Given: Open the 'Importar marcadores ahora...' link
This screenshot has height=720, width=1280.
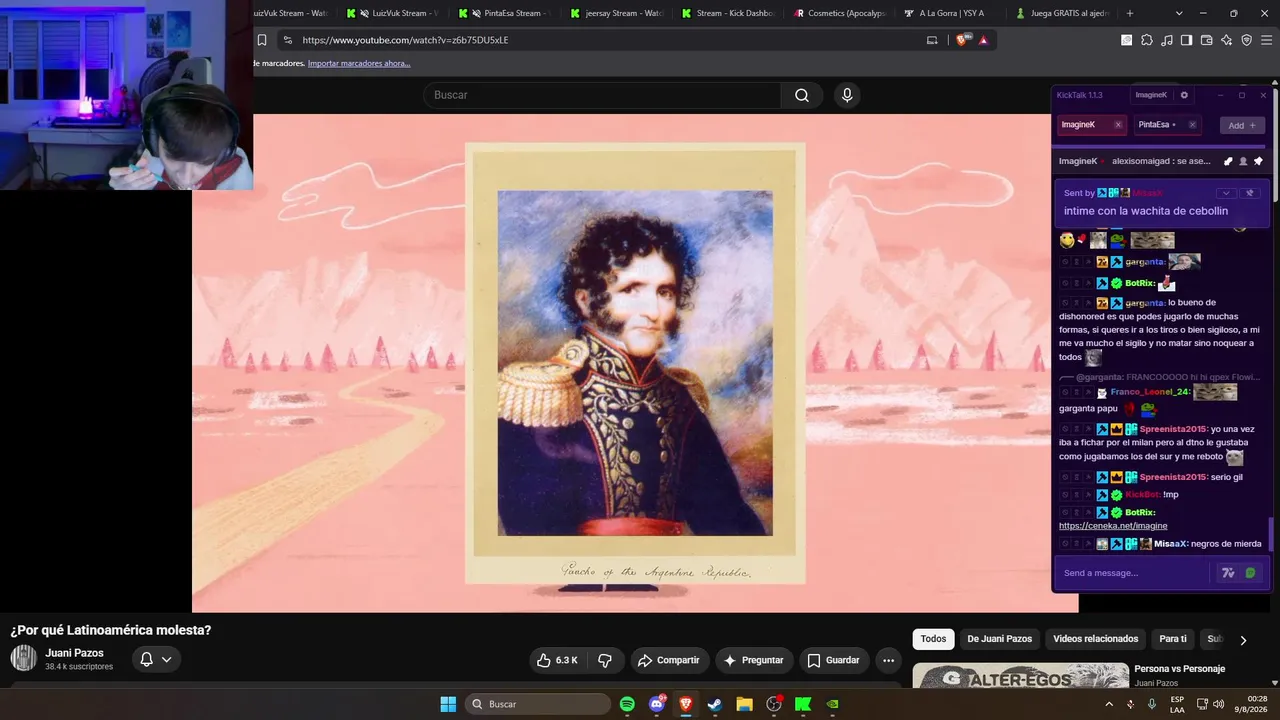Looking at the screenshot, I should click(x=359, y=63).
